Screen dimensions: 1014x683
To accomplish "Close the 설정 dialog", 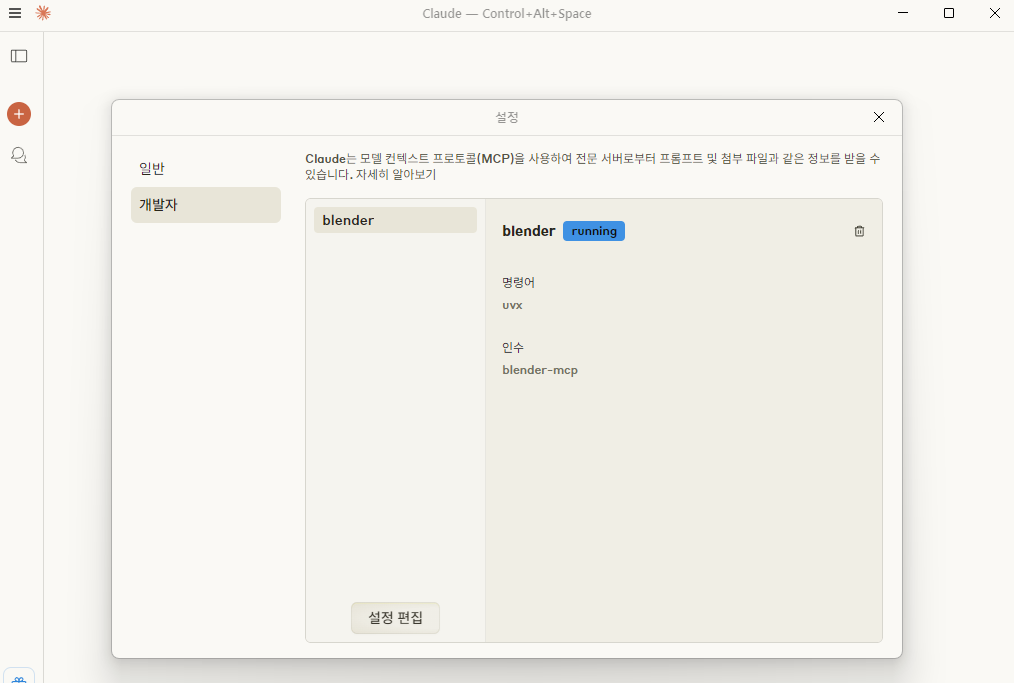I will (879, 117).
